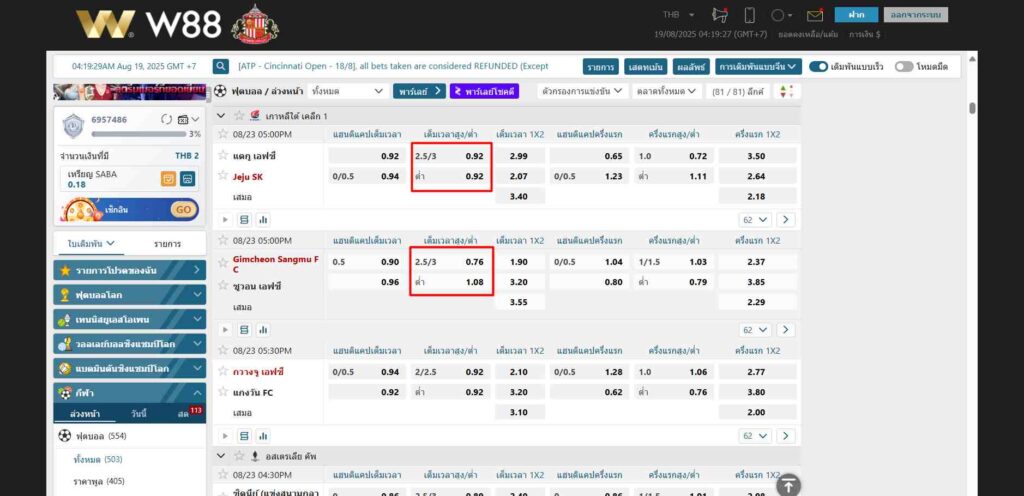Collapse the อสเตรเลีย คัพ league section
This screenshot has height=496, width=1024.
pos(221,456)
